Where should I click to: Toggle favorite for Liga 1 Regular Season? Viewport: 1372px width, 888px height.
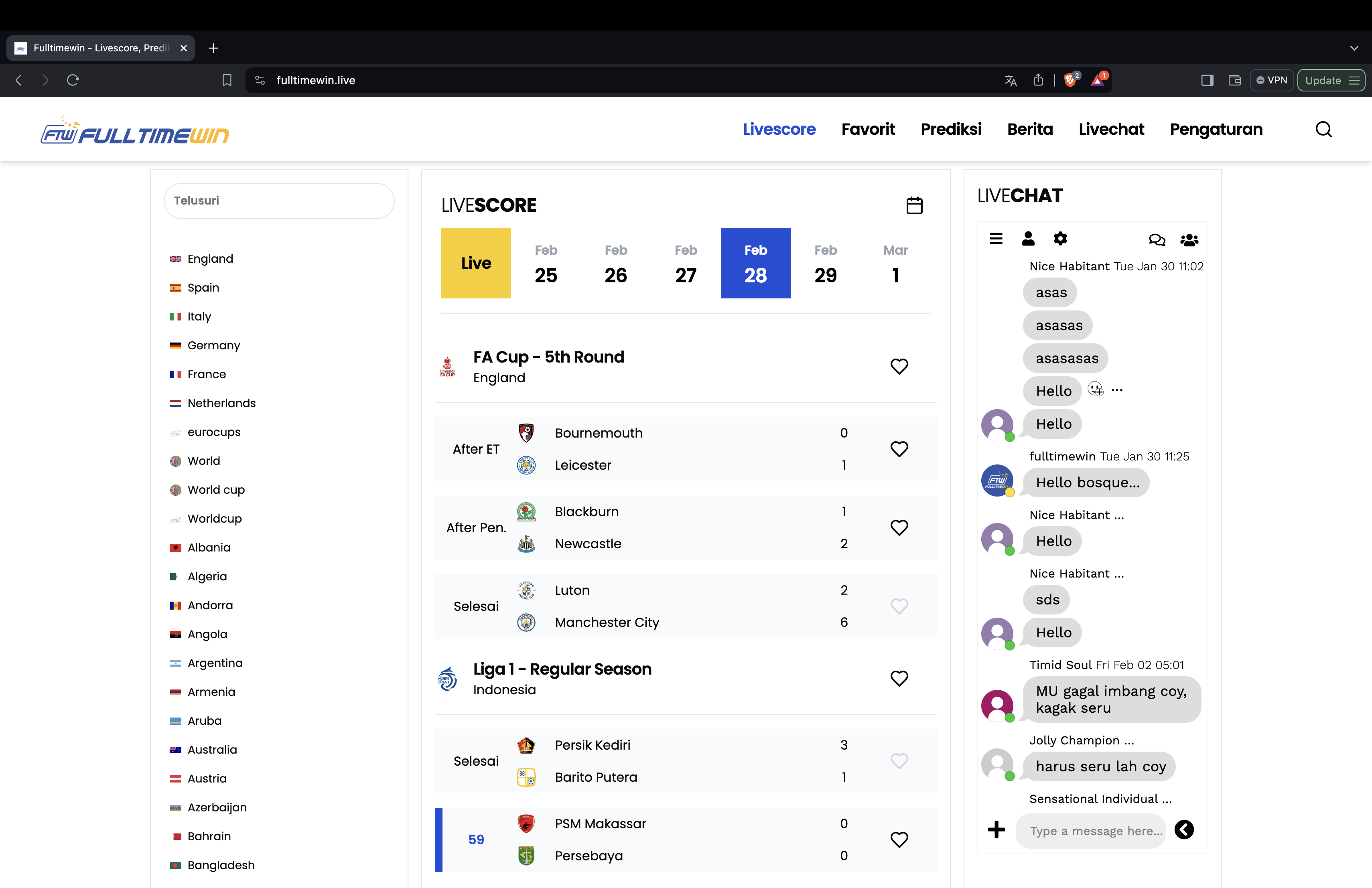[x=898, y=678]
